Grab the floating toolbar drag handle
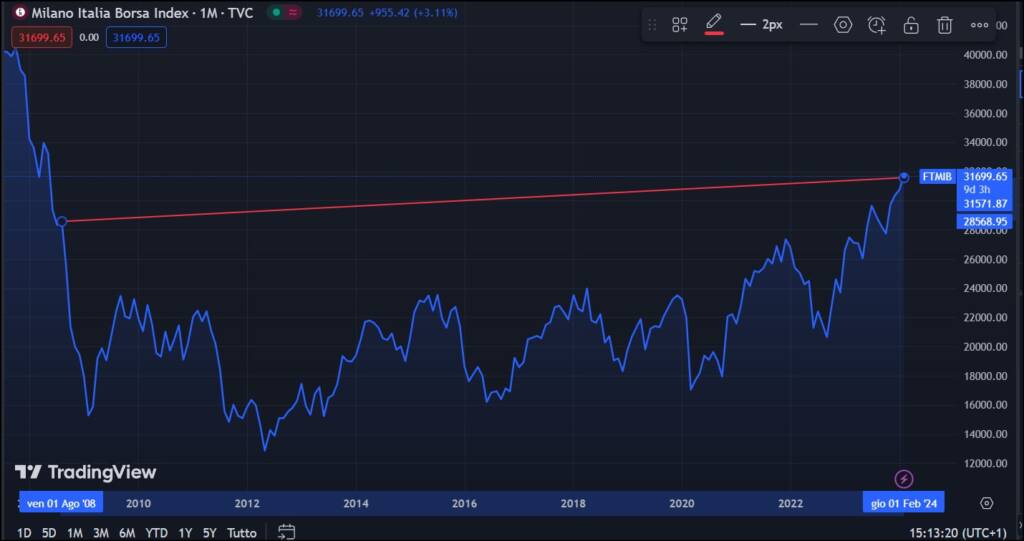 tap(652, 25)
